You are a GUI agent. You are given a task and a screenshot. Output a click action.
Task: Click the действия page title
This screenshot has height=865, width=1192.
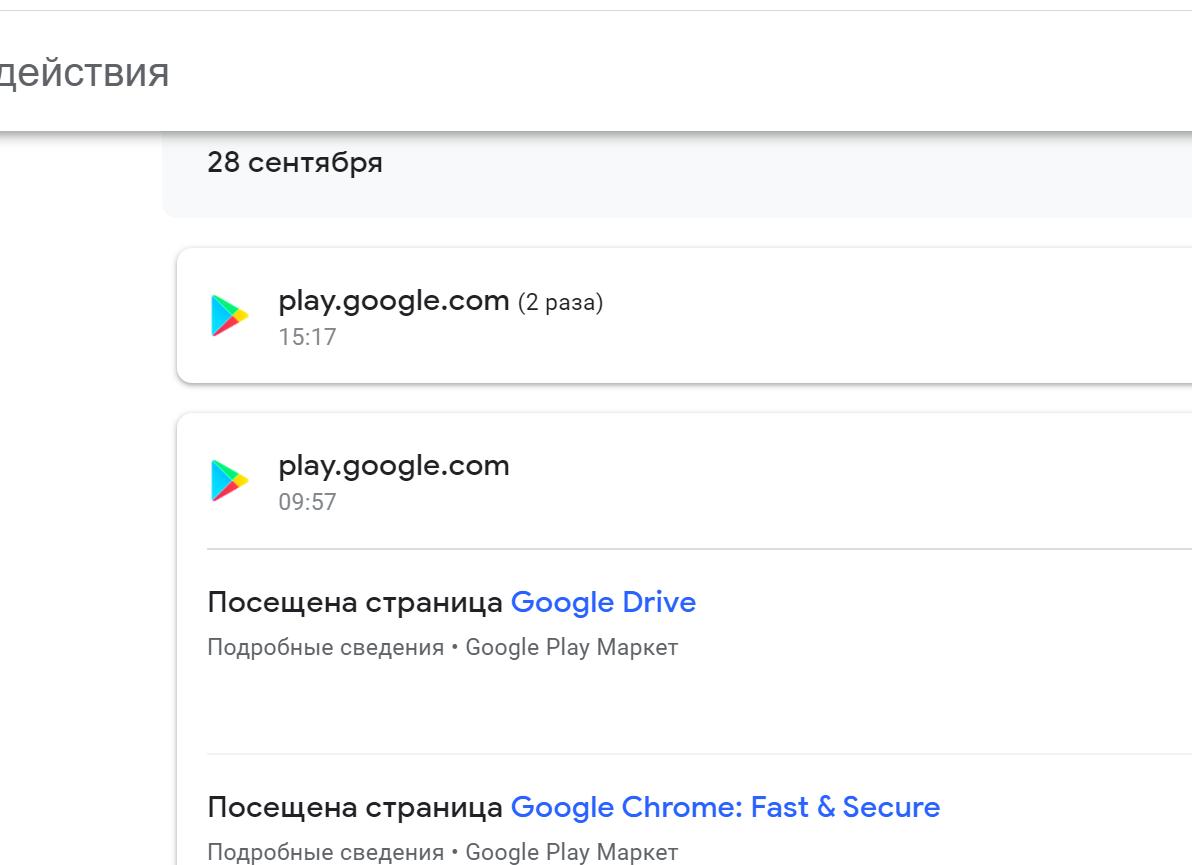click(85, 72)
